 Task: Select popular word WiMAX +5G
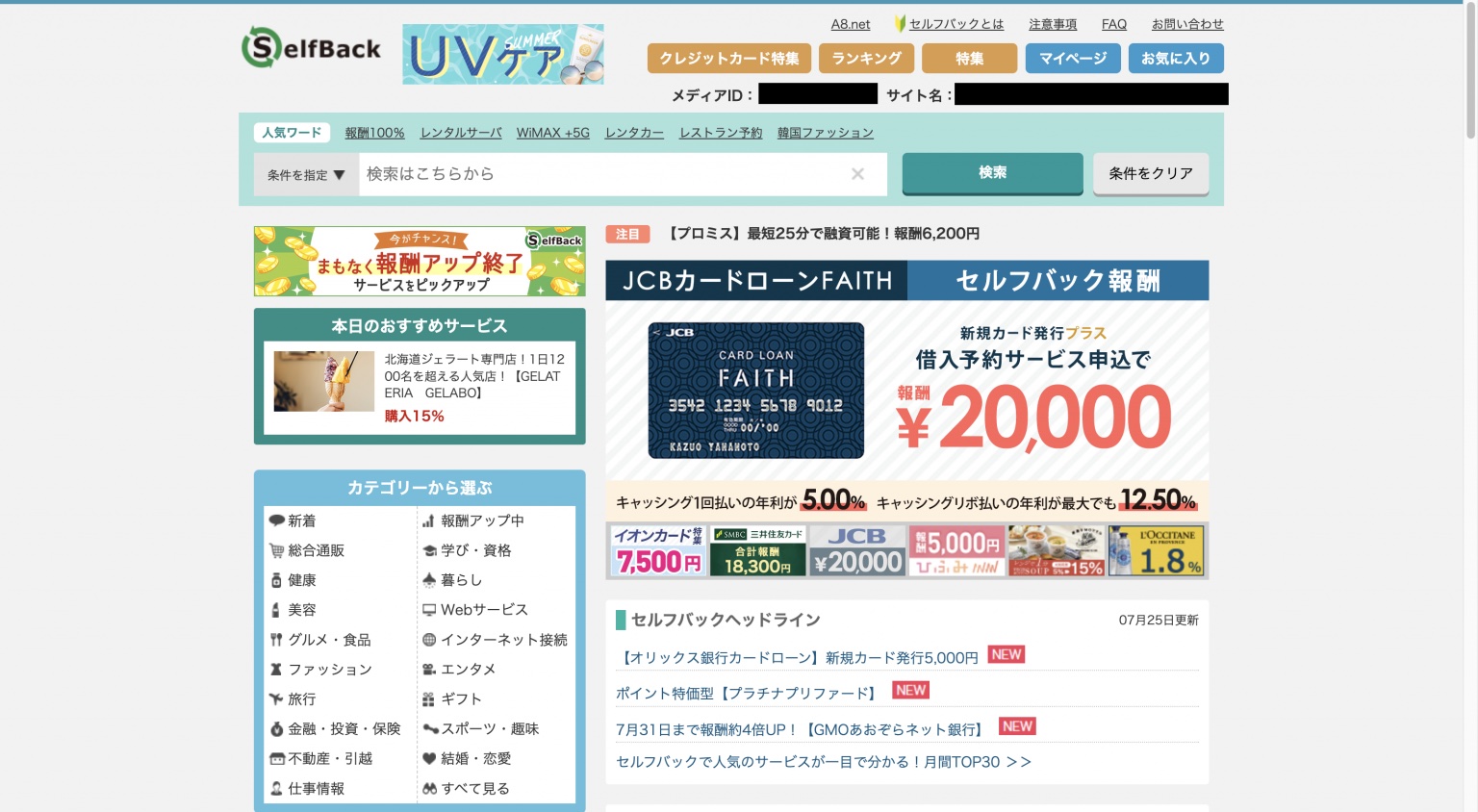pos(553,133)
